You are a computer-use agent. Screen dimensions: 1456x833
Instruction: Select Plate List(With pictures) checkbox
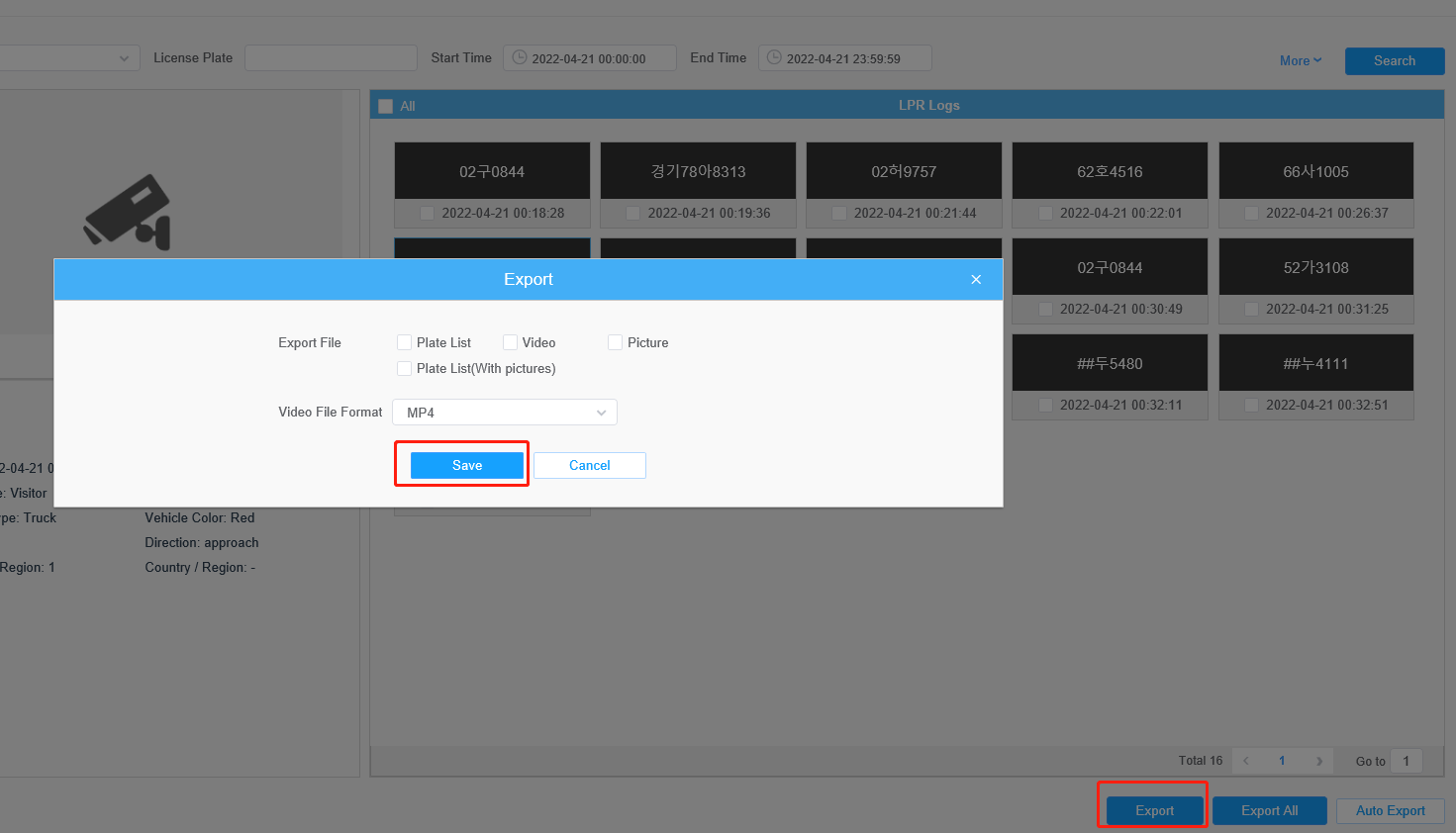pyautogui.click(x=404, y=368)
